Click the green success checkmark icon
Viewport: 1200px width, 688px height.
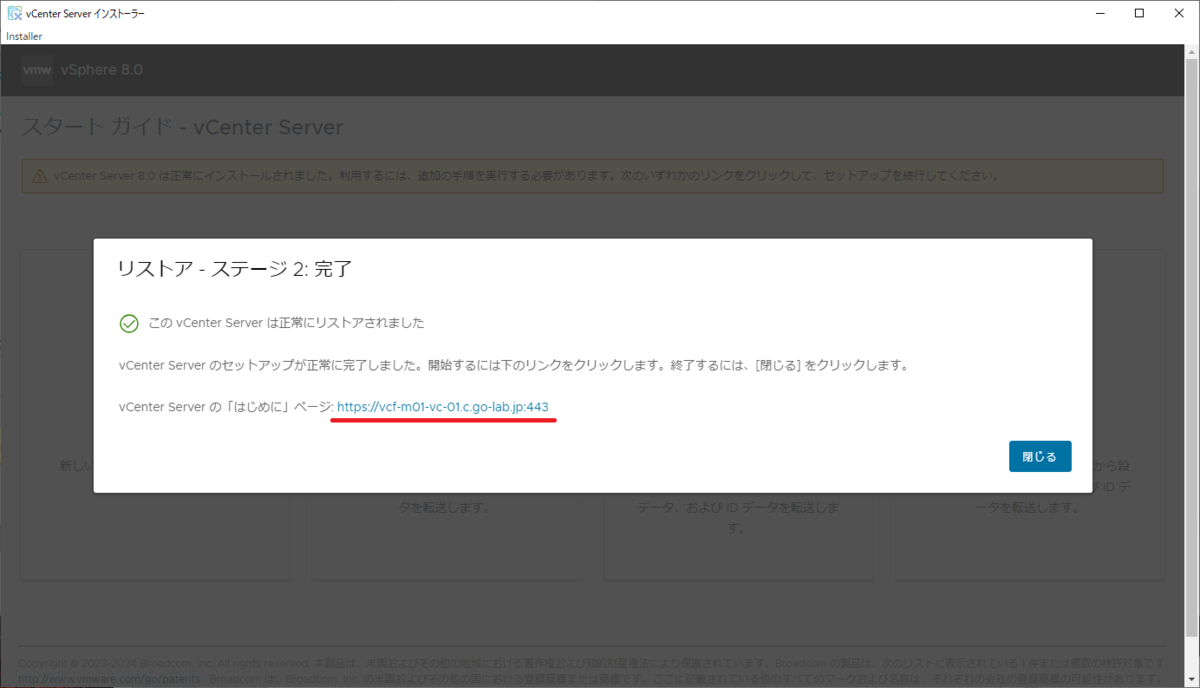tap(128, 323)
